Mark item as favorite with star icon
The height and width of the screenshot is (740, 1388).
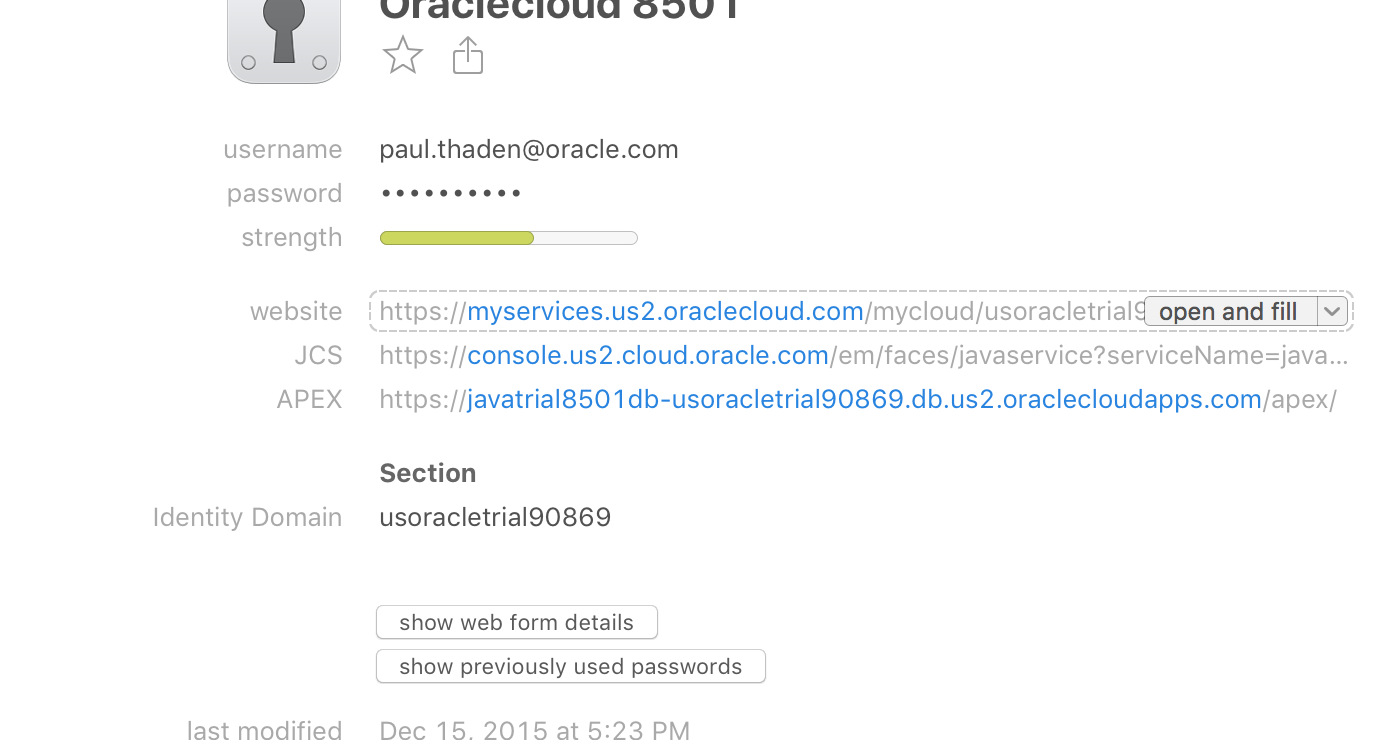pos(403,55)
